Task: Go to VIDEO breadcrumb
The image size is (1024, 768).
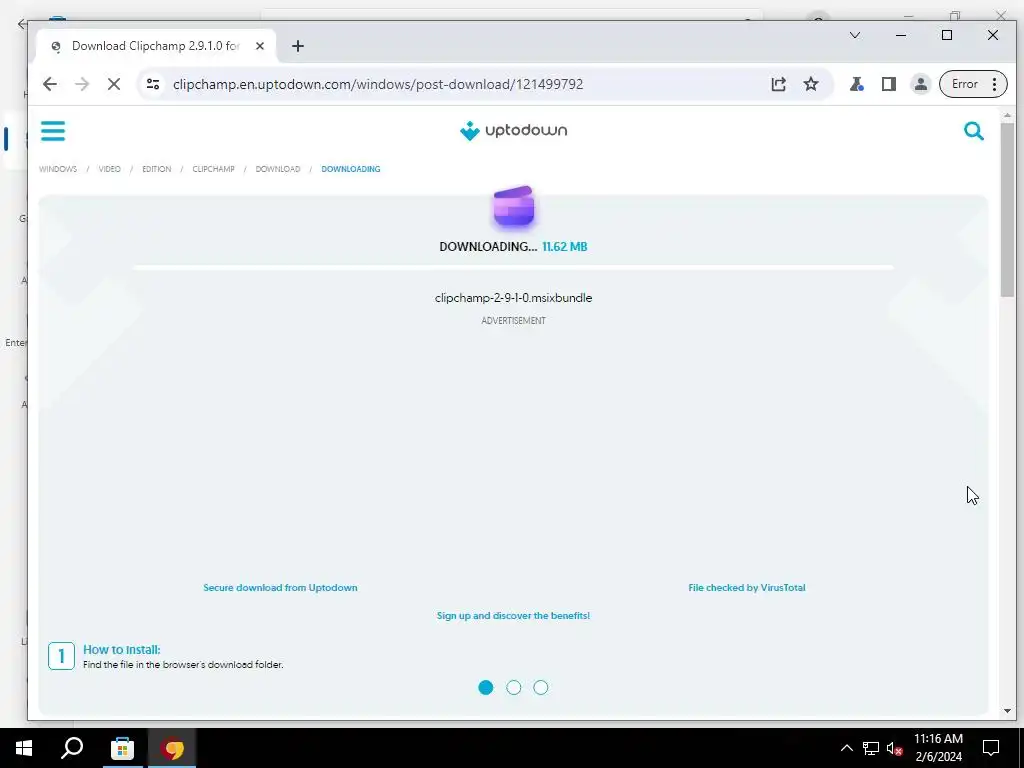Action: (x=110, y=169)
